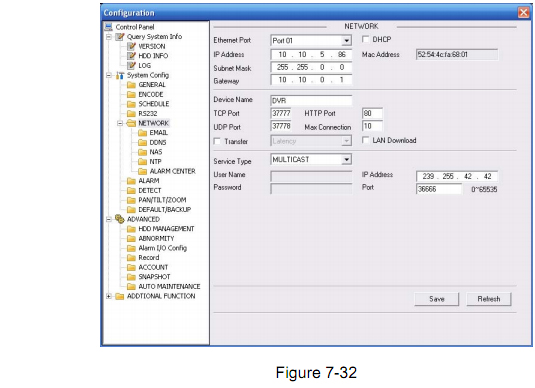Tick the Transfer checkbox

pyautogui.click(x=217, y=141)
